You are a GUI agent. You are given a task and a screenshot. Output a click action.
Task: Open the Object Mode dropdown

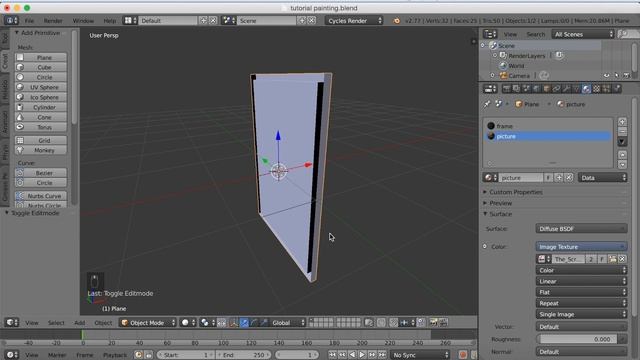click(x=148, y=323)
